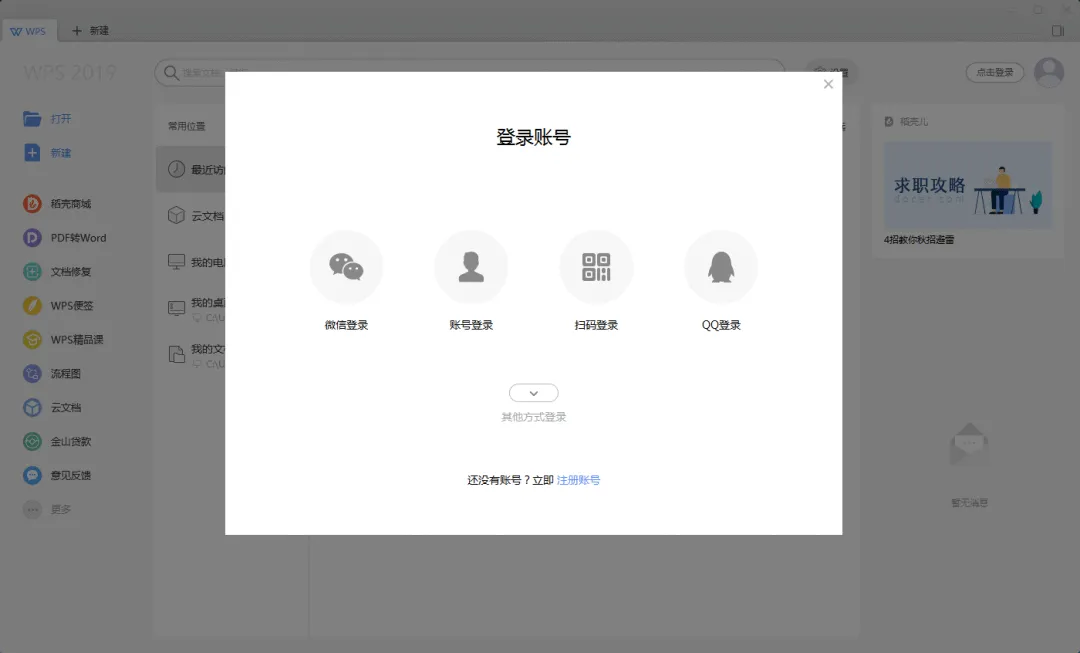Image resolution: width=1080 pixels, height=653 pixels.
Task: Click the 其他方式登录 text
Action: [534, 417]
